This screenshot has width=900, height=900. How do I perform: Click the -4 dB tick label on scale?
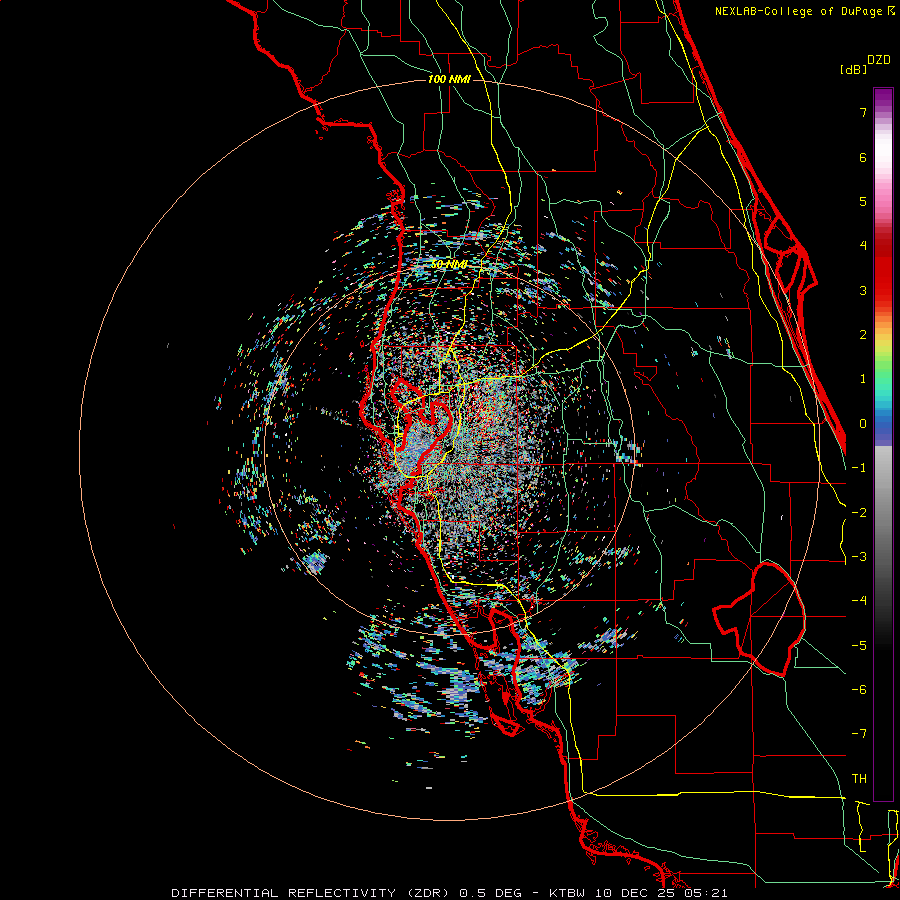pyautogui.click(x=859, y=601)
